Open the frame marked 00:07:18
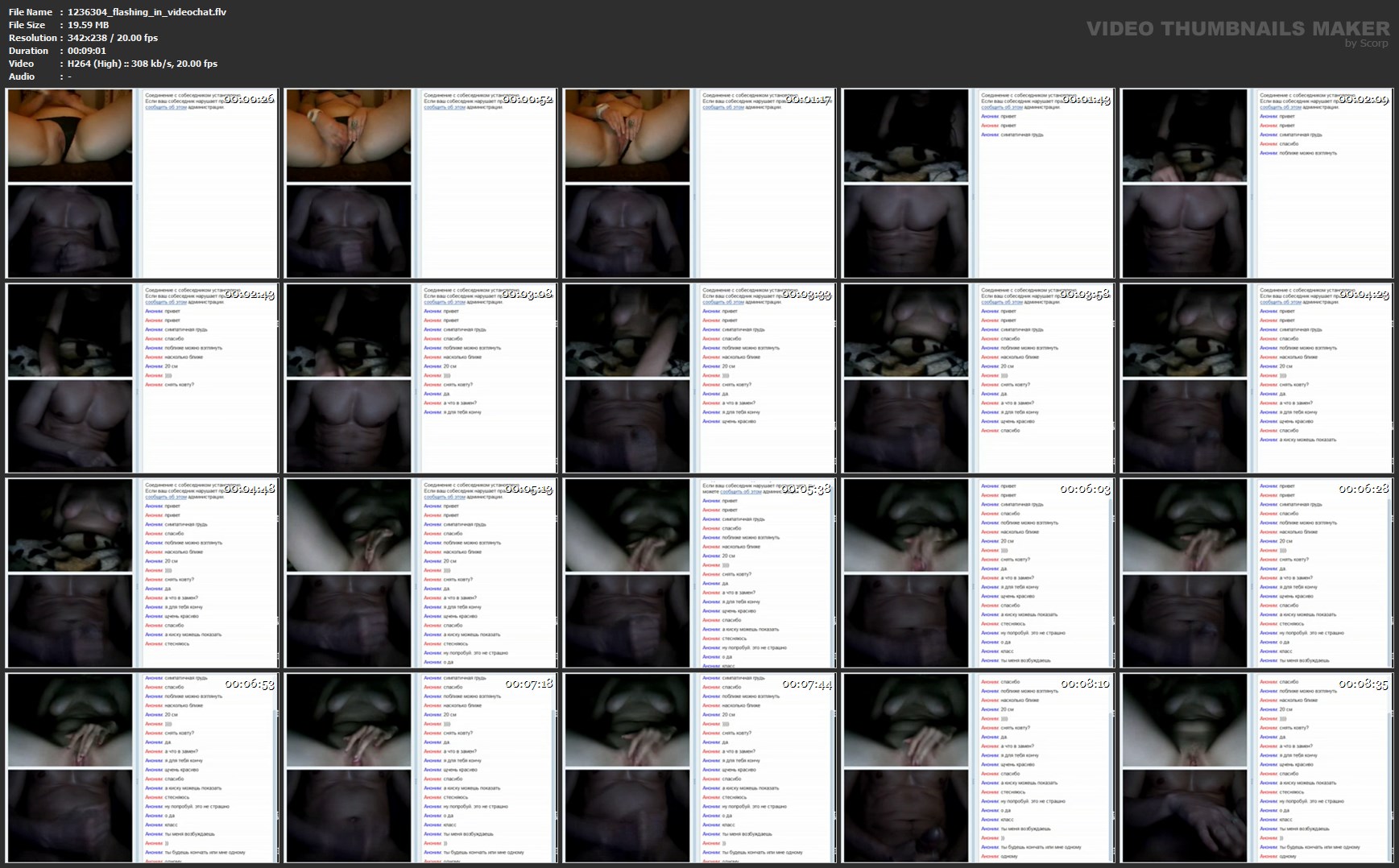This screenshot has height=868, width=1399. pyautogui.click(x=420, y=767)
